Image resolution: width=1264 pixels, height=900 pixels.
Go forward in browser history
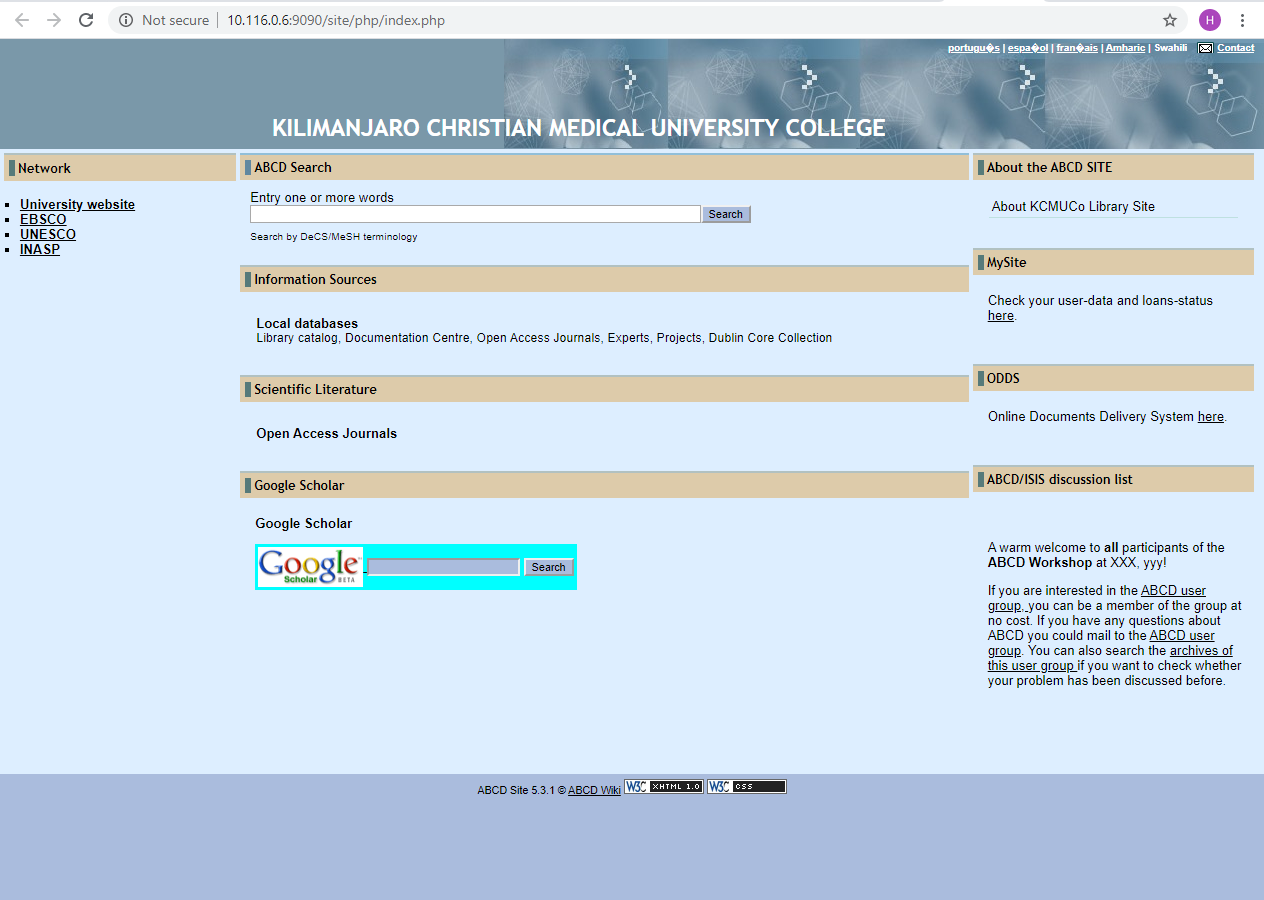pyautogui.click(x=54, y=20)
